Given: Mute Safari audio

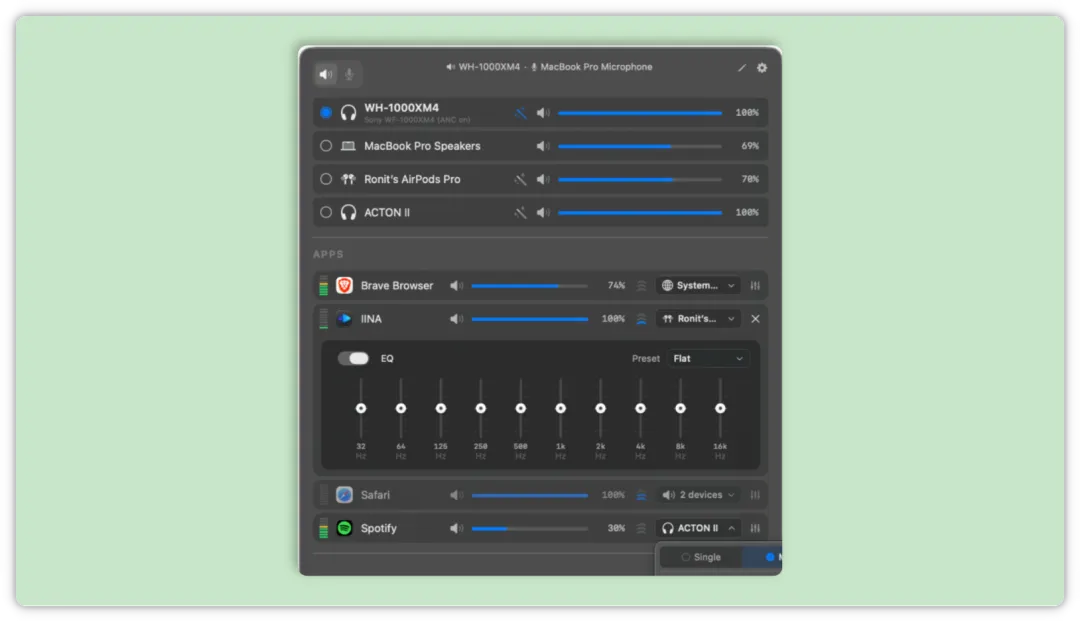Looking at the screenshot, I should [457, 495].
